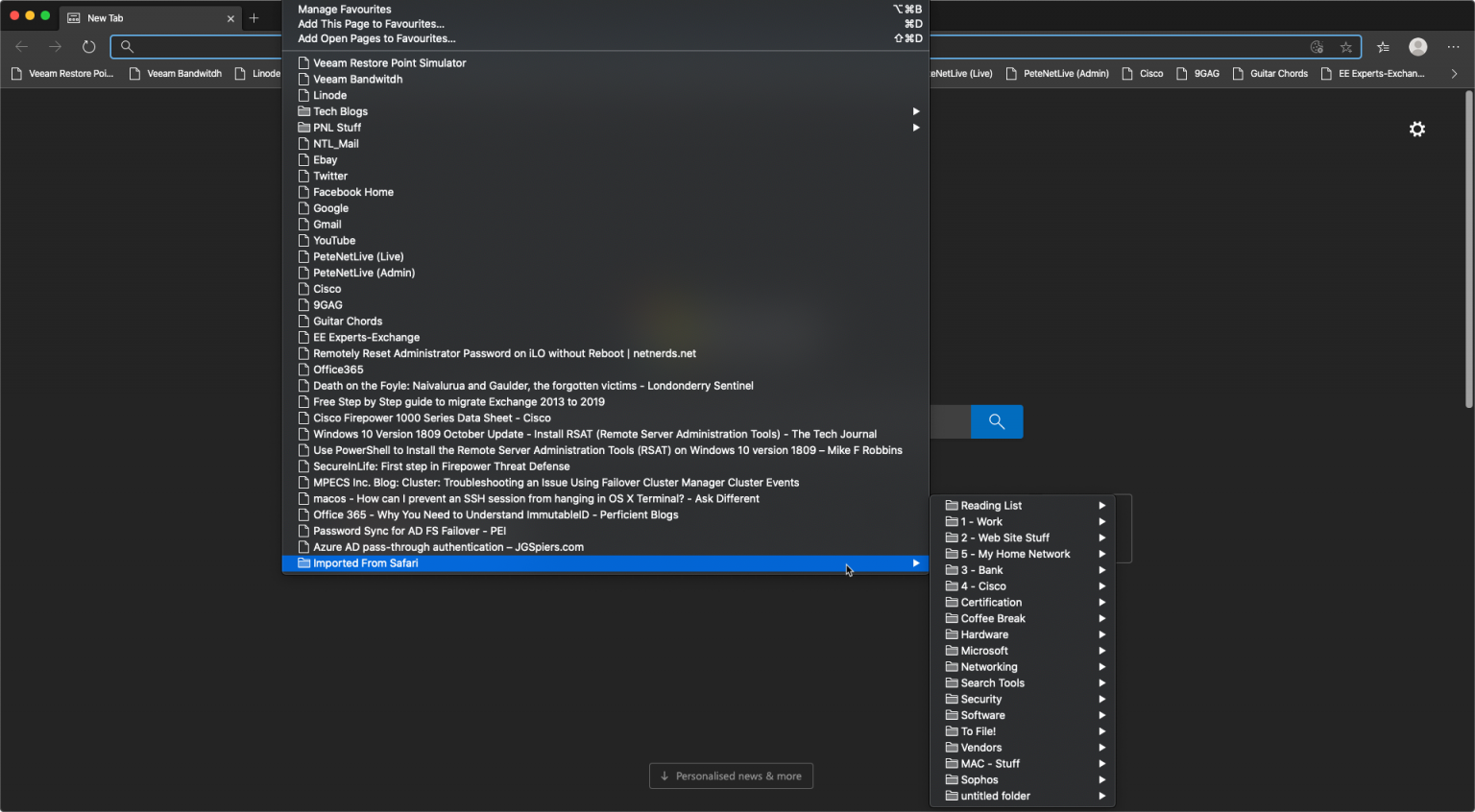Click the page vertical scrollbar

tap(1468, 250)
